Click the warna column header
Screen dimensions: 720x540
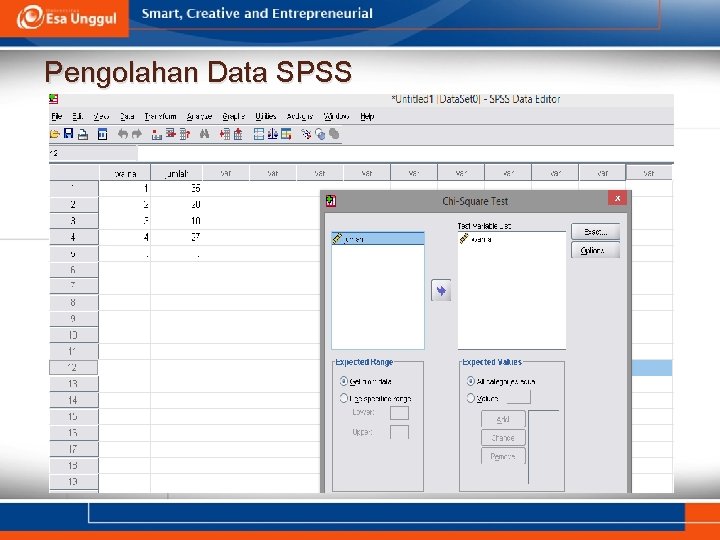(125, 173)
